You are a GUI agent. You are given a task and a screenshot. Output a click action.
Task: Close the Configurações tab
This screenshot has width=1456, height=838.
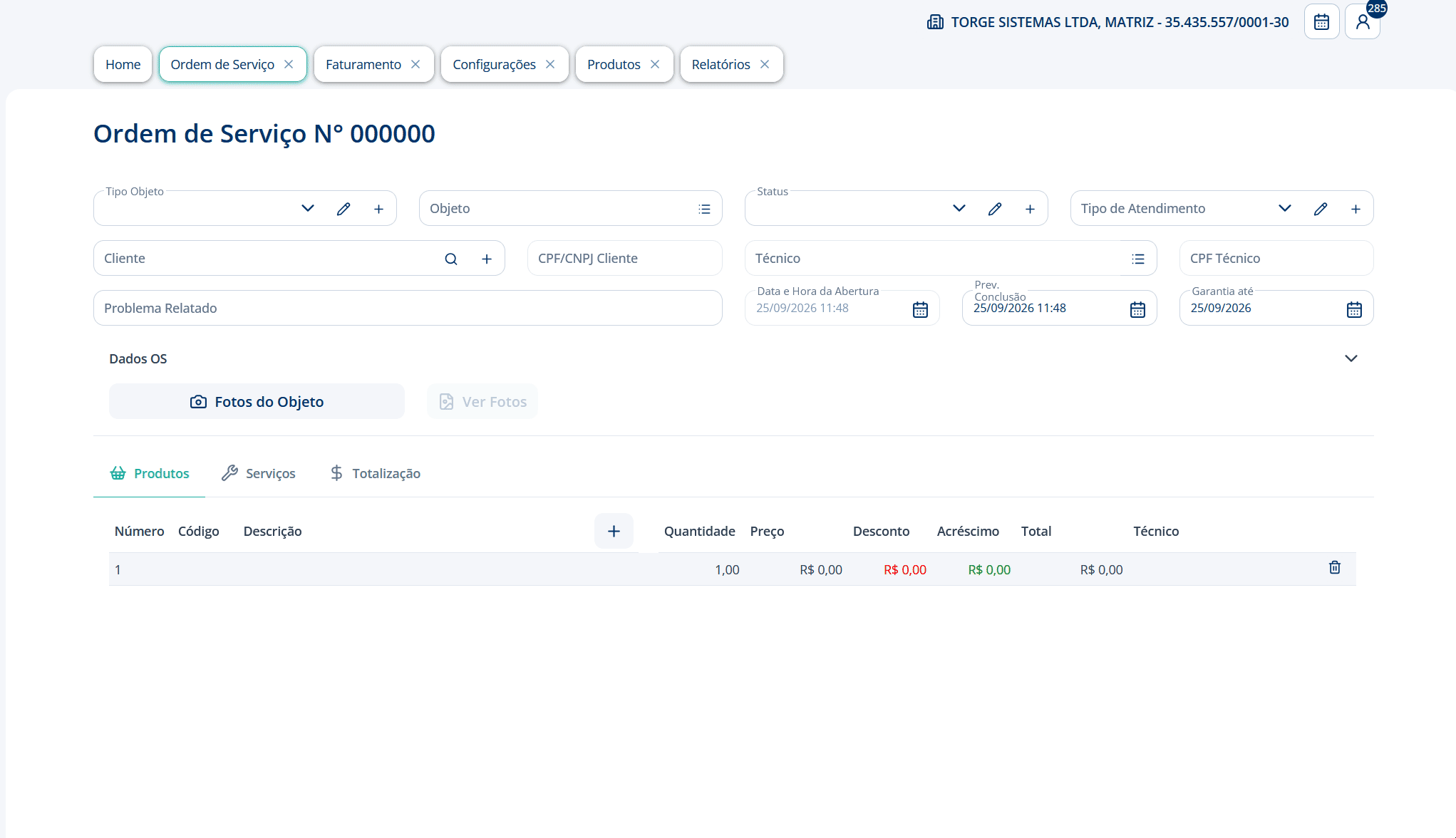(550, 64)
